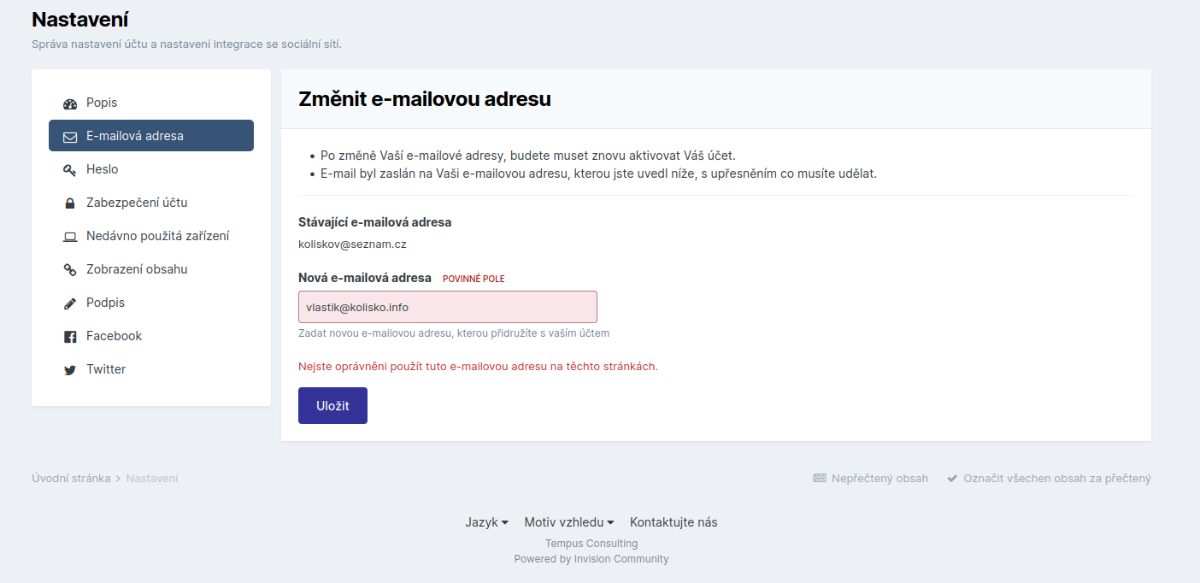
Task: Click the laptop icon for recent devices
Action: (70, 237)
